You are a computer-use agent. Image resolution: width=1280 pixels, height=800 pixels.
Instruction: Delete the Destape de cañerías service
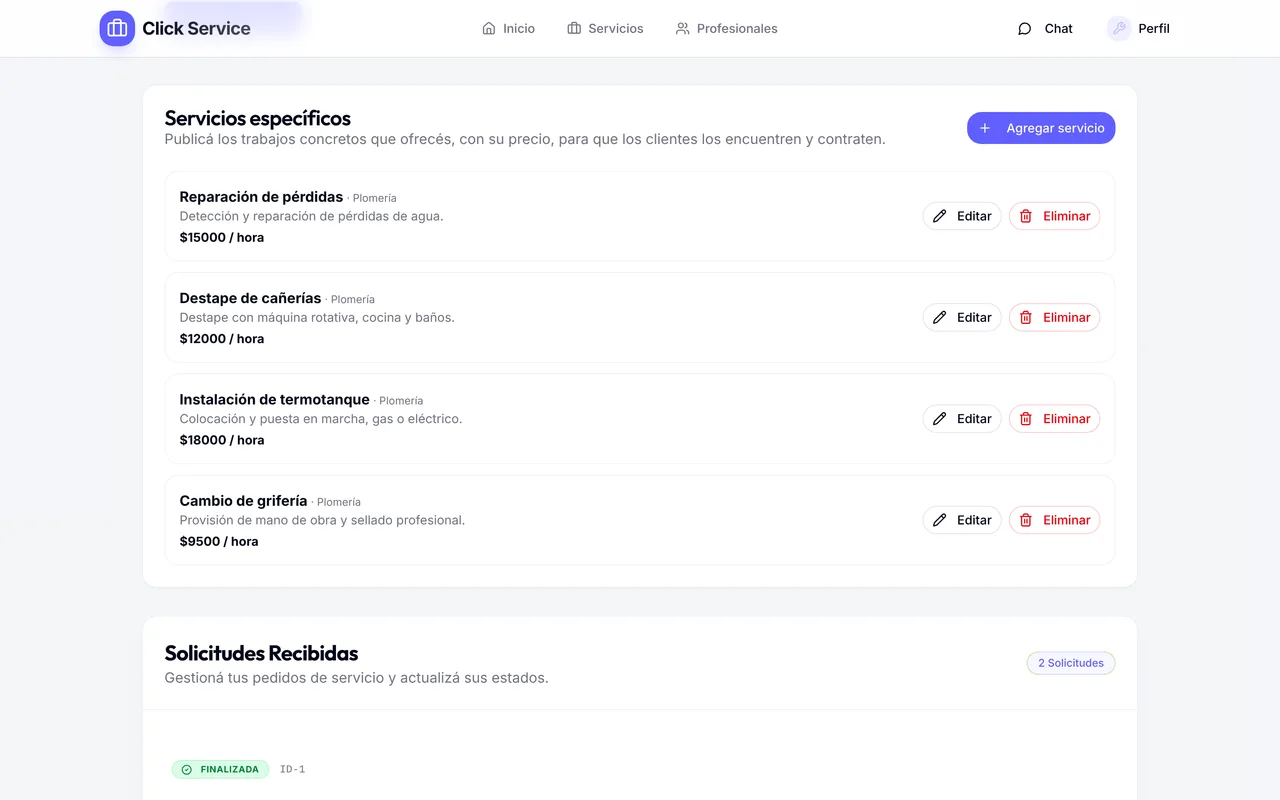pos(1054,317)
